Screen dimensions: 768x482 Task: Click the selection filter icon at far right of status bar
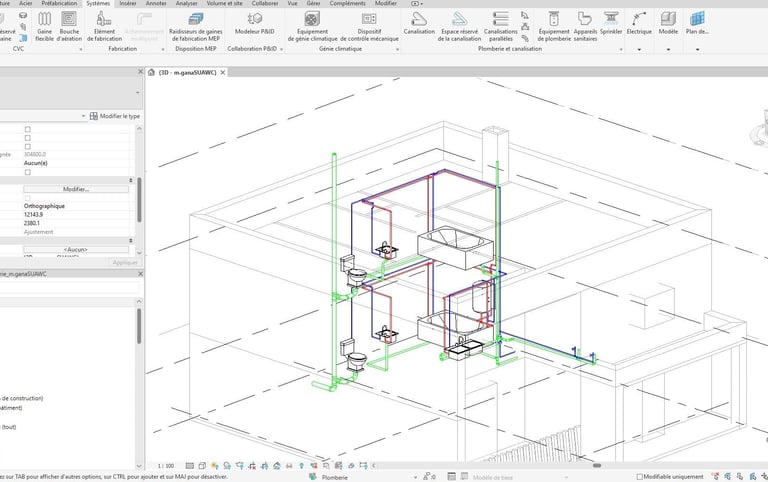[x=764, y=476]
